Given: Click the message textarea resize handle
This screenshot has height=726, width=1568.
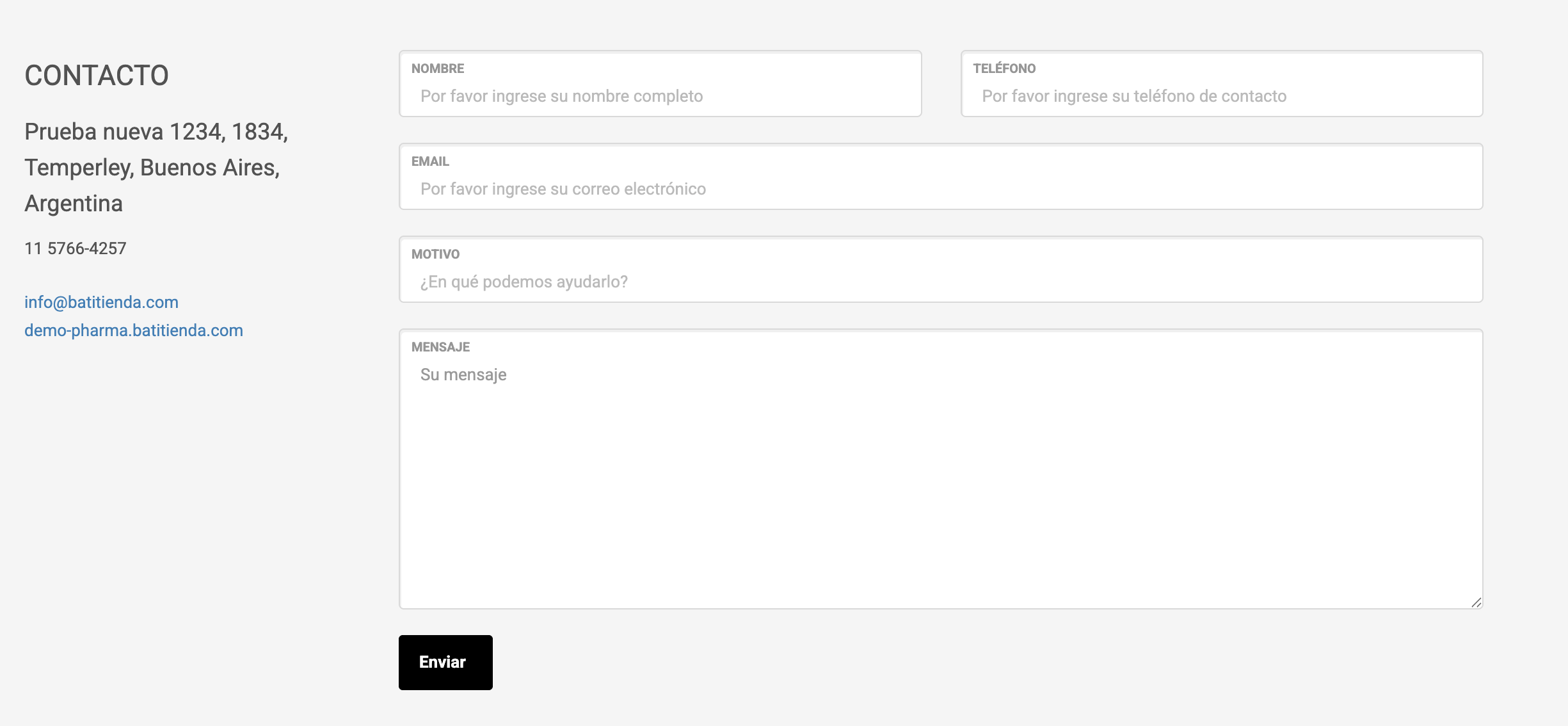Looking at the screenshot, I should pyautogui.click(x=1476, y=602).
